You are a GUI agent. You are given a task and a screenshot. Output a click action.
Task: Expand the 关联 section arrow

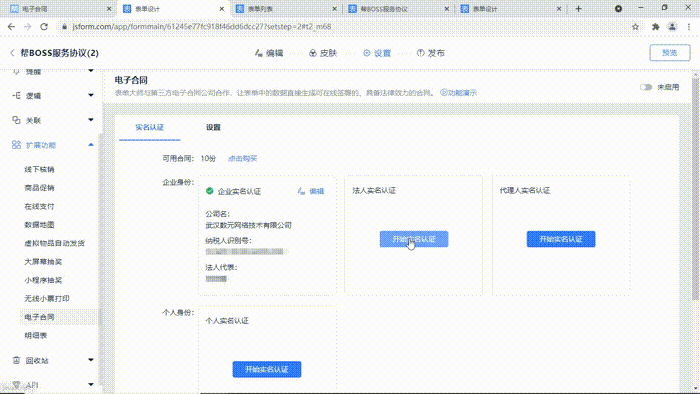click(x=91, y=120)
